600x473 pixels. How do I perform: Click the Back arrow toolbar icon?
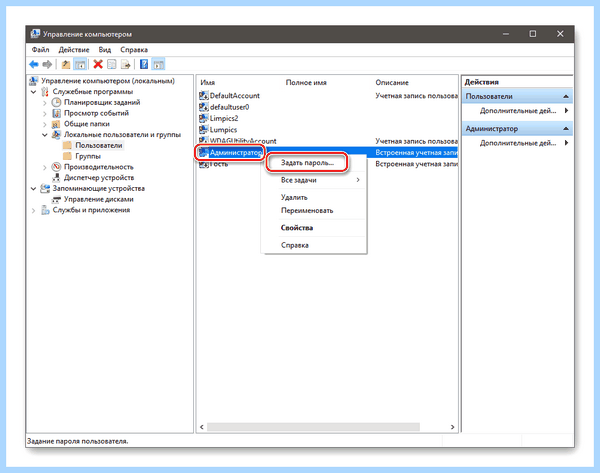[x=34, y=64]
